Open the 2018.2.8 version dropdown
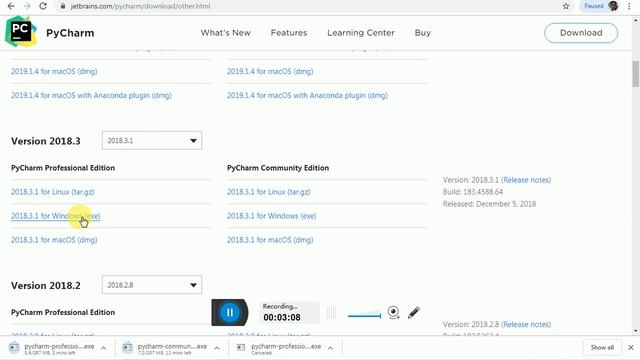The image size is (640, 360). click(152, 285)
